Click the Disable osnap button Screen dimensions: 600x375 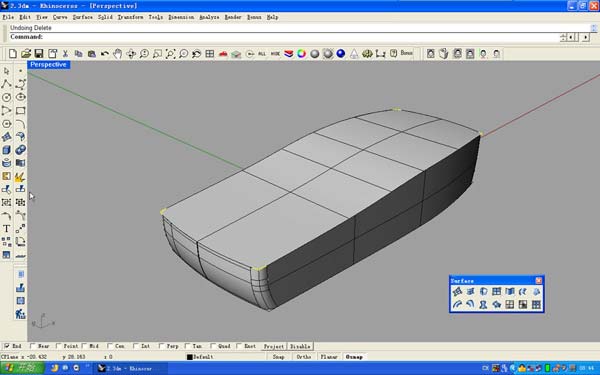pyautogui.click(x=300, y=346)
